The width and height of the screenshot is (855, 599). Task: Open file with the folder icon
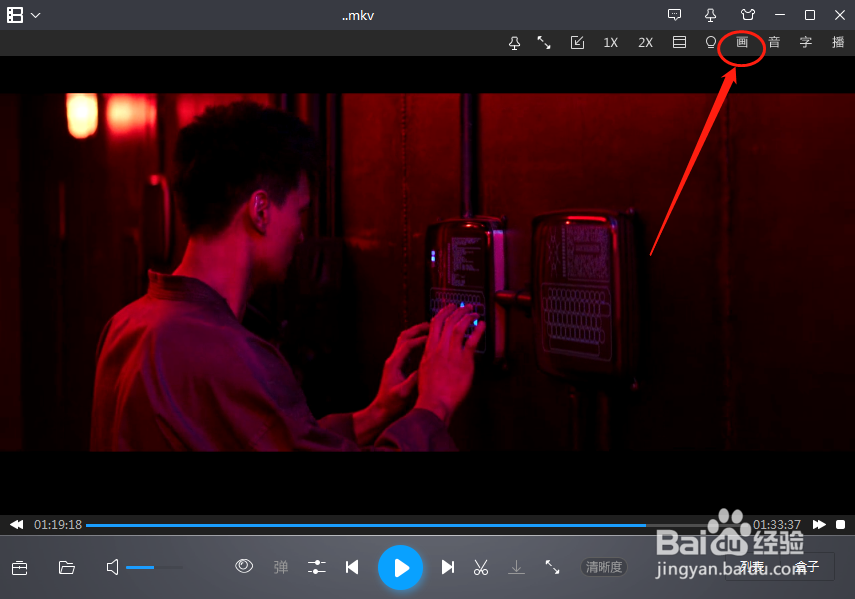tap(67, 567)
